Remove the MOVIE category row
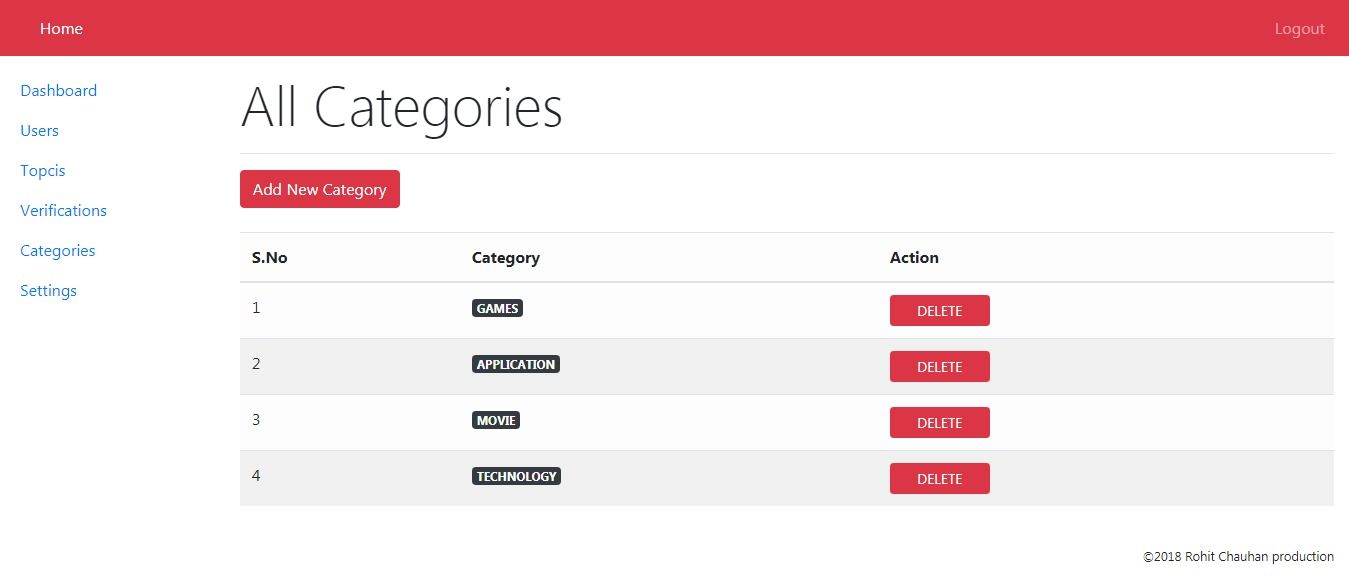 pyautogui.click(x=939, y=423)
